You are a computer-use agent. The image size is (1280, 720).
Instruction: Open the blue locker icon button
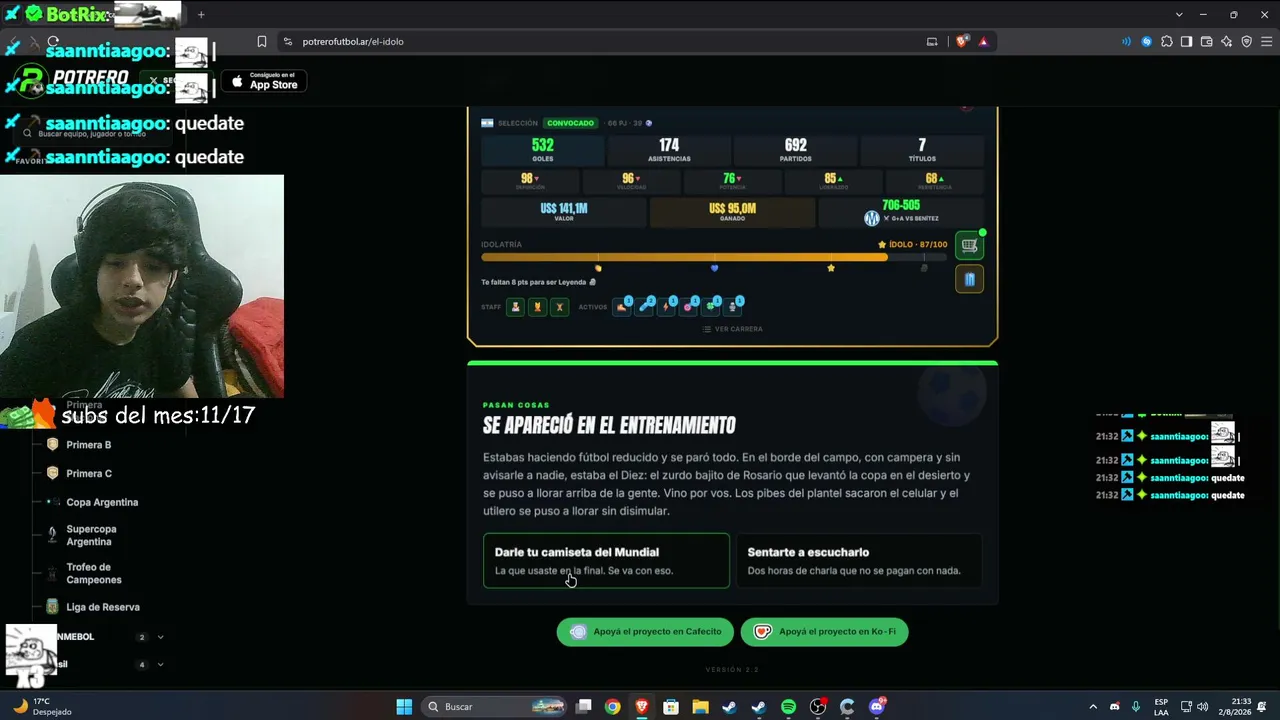969,280
